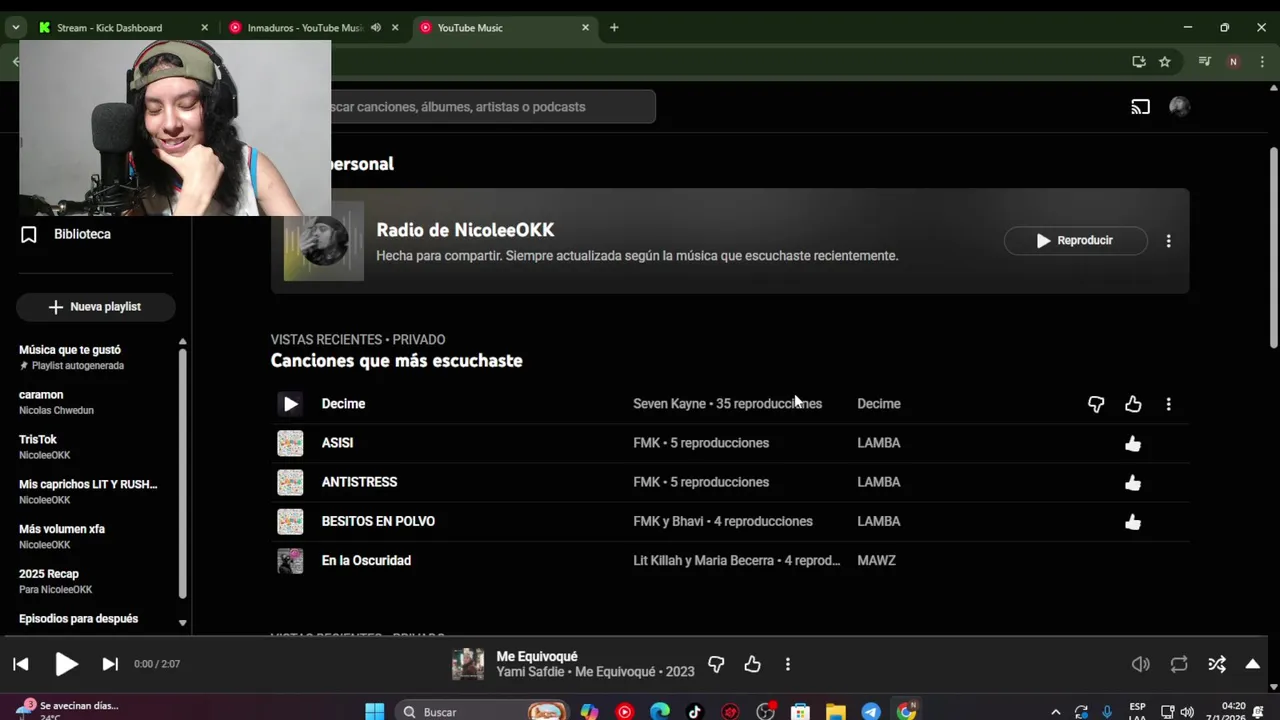Open more options for Decime row
The height and width of the screenshot is (720, 1280).
(x=1168, y=404)
